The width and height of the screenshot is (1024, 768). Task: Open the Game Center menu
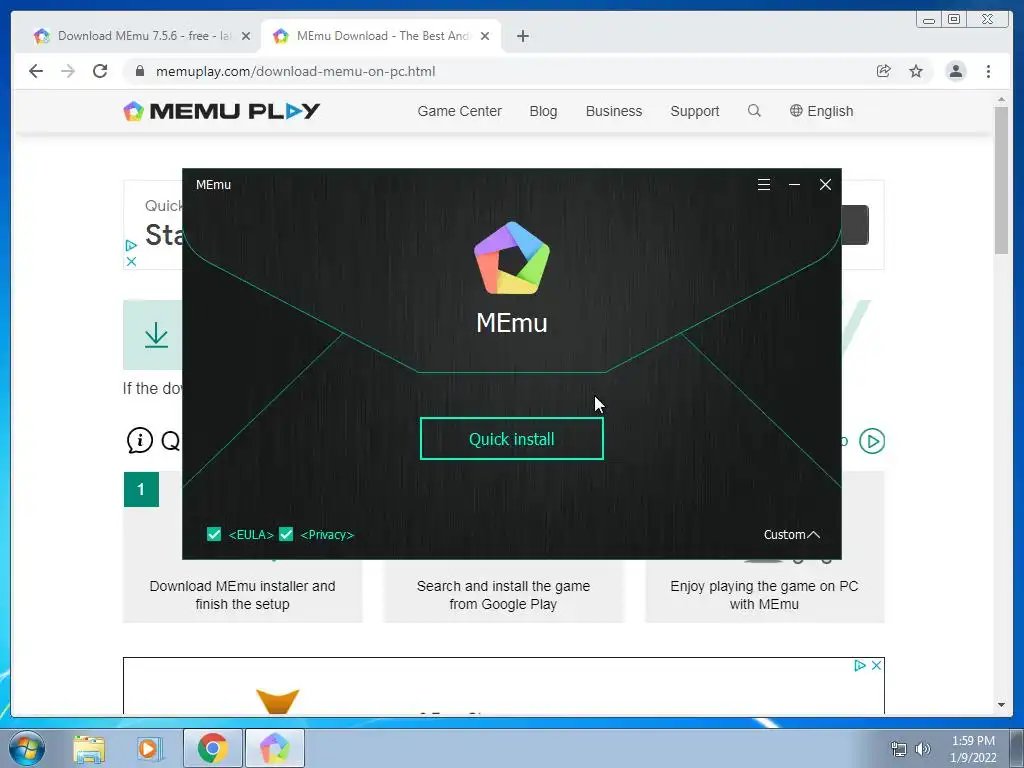(459, 111)
